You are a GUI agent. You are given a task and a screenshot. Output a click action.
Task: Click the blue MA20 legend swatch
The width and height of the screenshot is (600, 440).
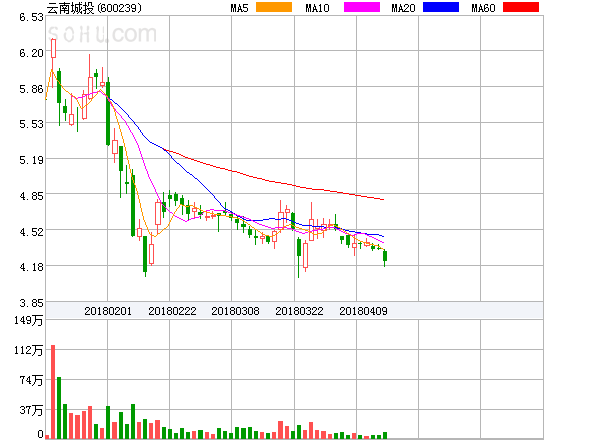tap(441, 7)
